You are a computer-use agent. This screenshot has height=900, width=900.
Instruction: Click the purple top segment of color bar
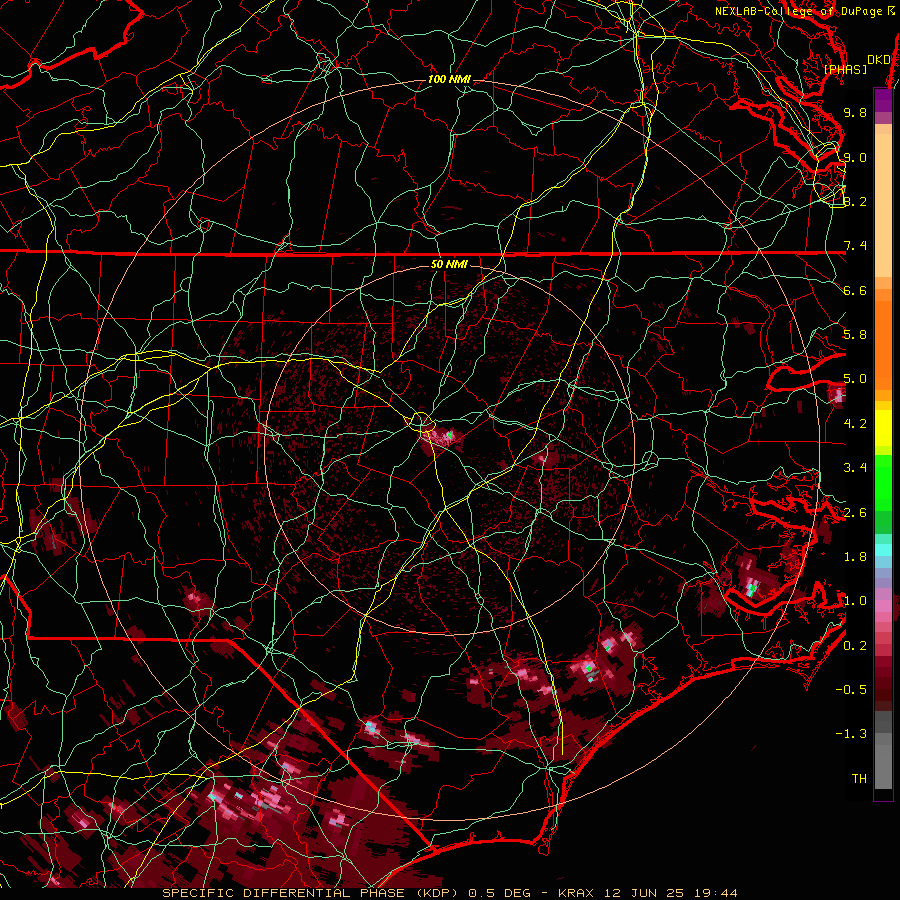point(883,100)
